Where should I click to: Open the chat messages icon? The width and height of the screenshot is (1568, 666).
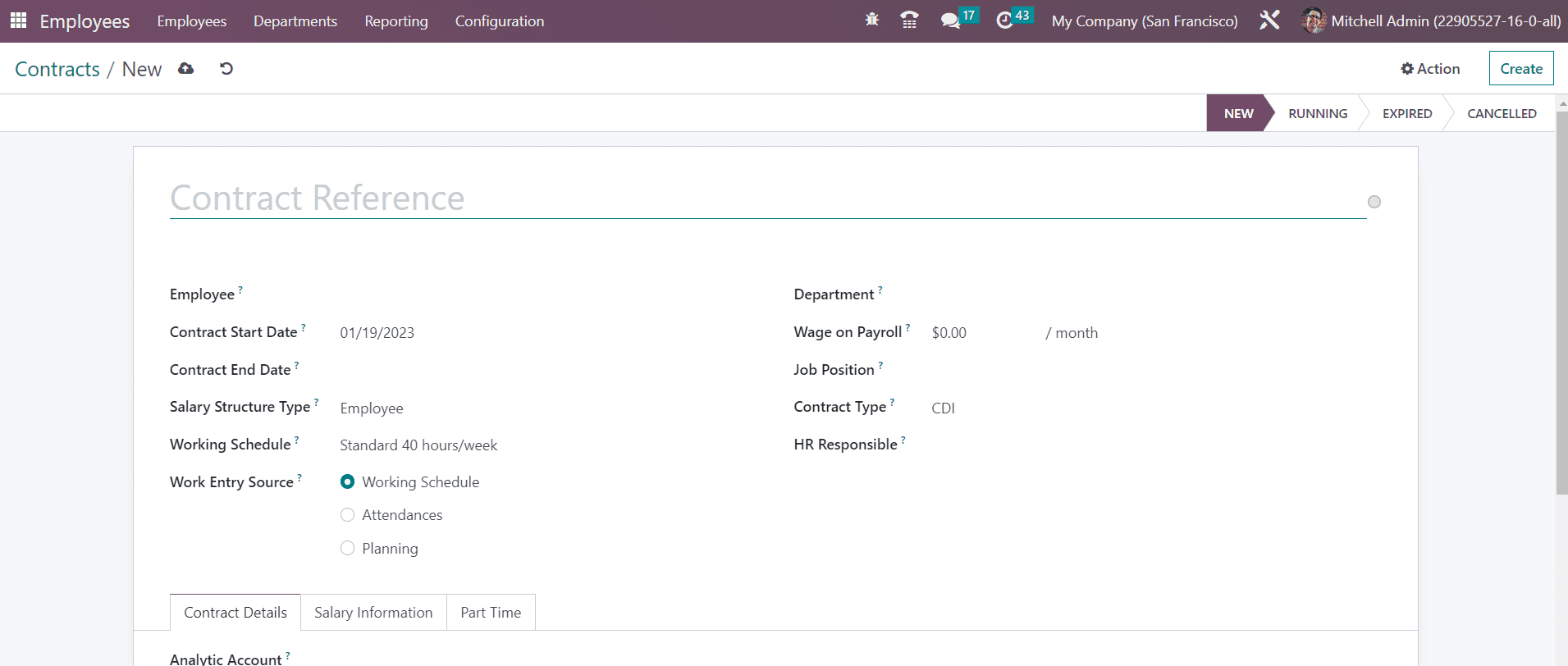click(950, 21)
